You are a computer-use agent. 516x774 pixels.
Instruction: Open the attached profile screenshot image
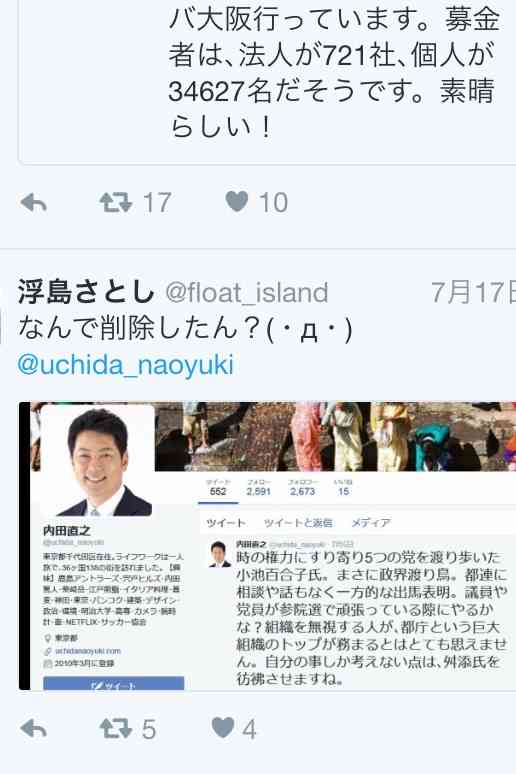[x=267, y=546]
